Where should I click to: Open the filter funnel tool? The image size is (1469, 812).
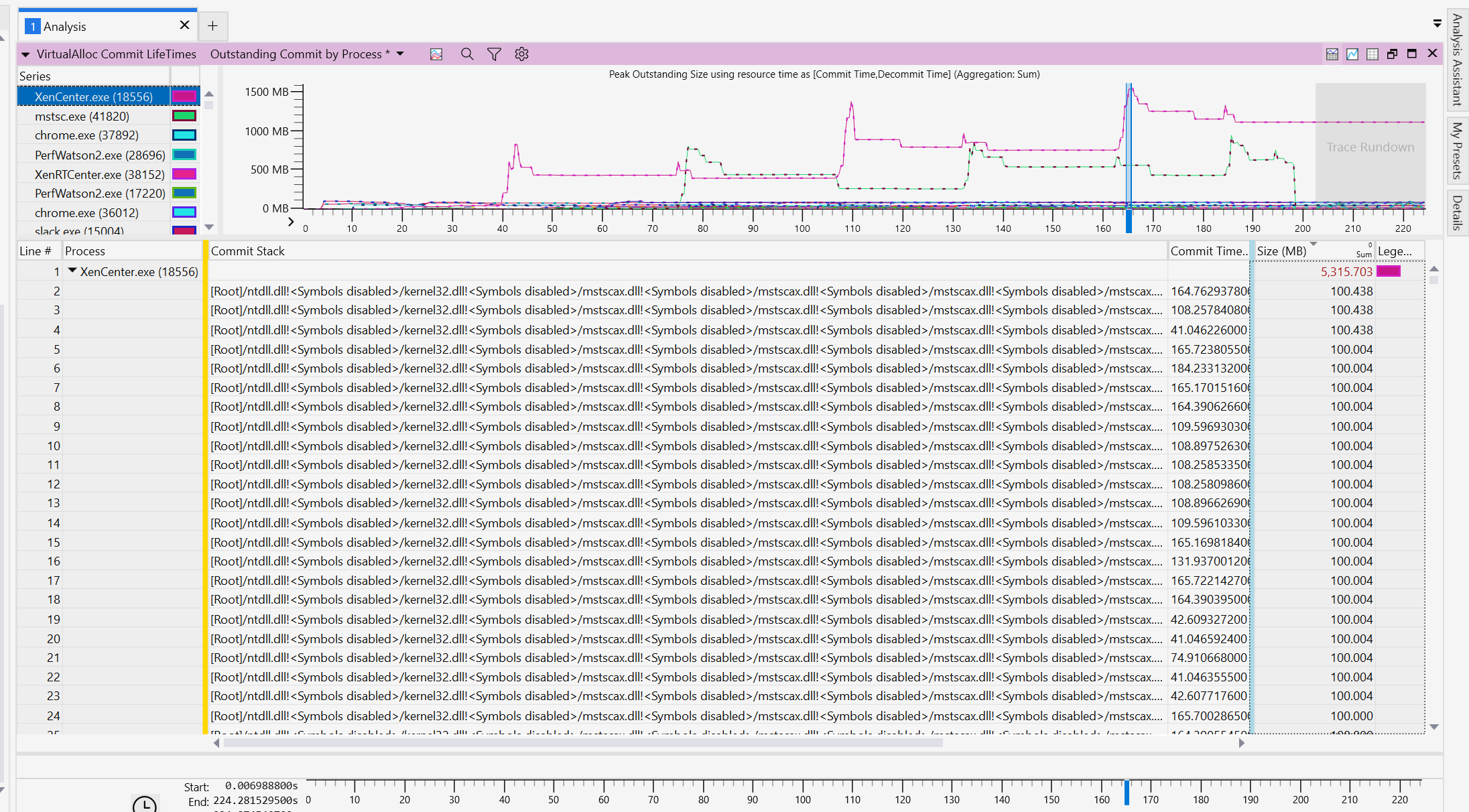click(x=494, y=54)
